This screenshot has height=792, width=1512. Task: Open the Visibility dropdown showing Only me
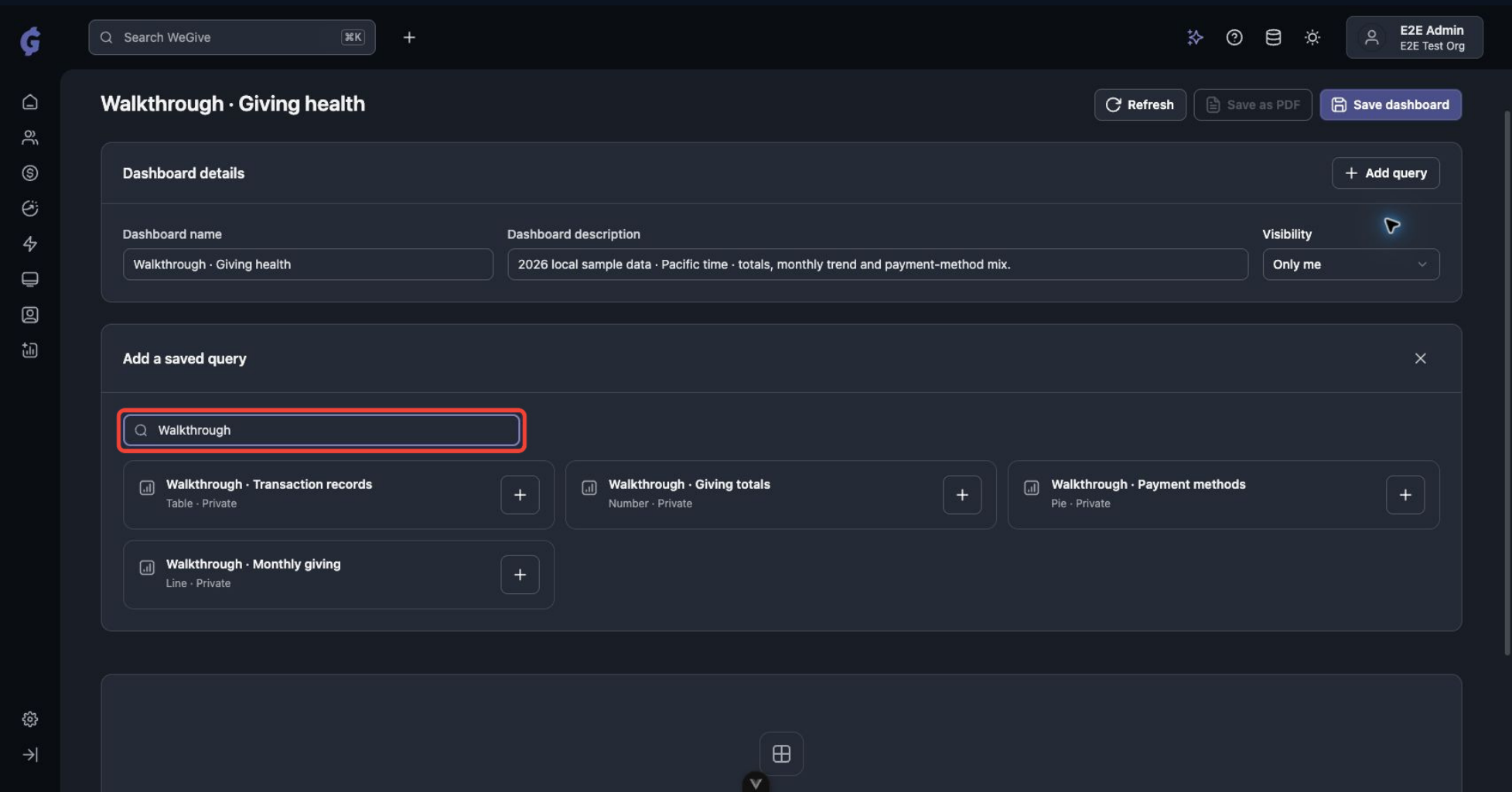pos(1350,265)
